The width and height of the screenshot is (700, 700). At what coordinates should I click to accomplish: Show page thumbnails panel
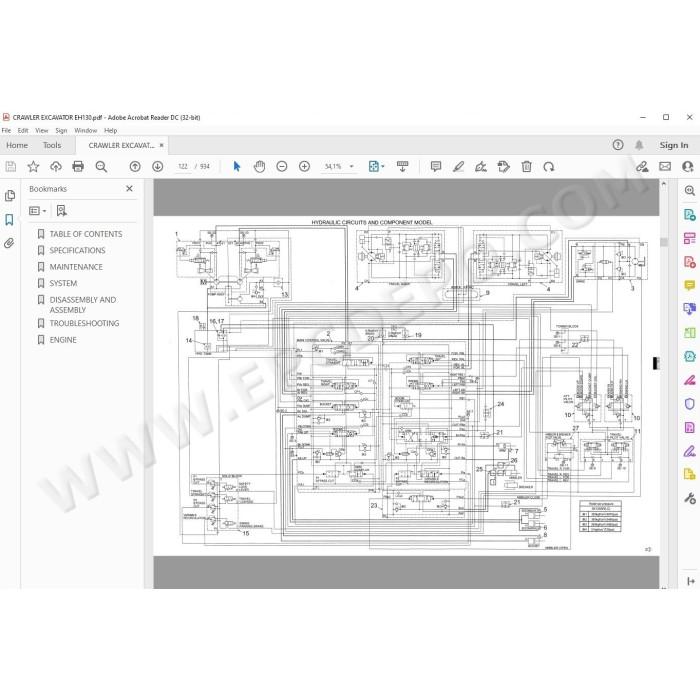click(9, 196)
